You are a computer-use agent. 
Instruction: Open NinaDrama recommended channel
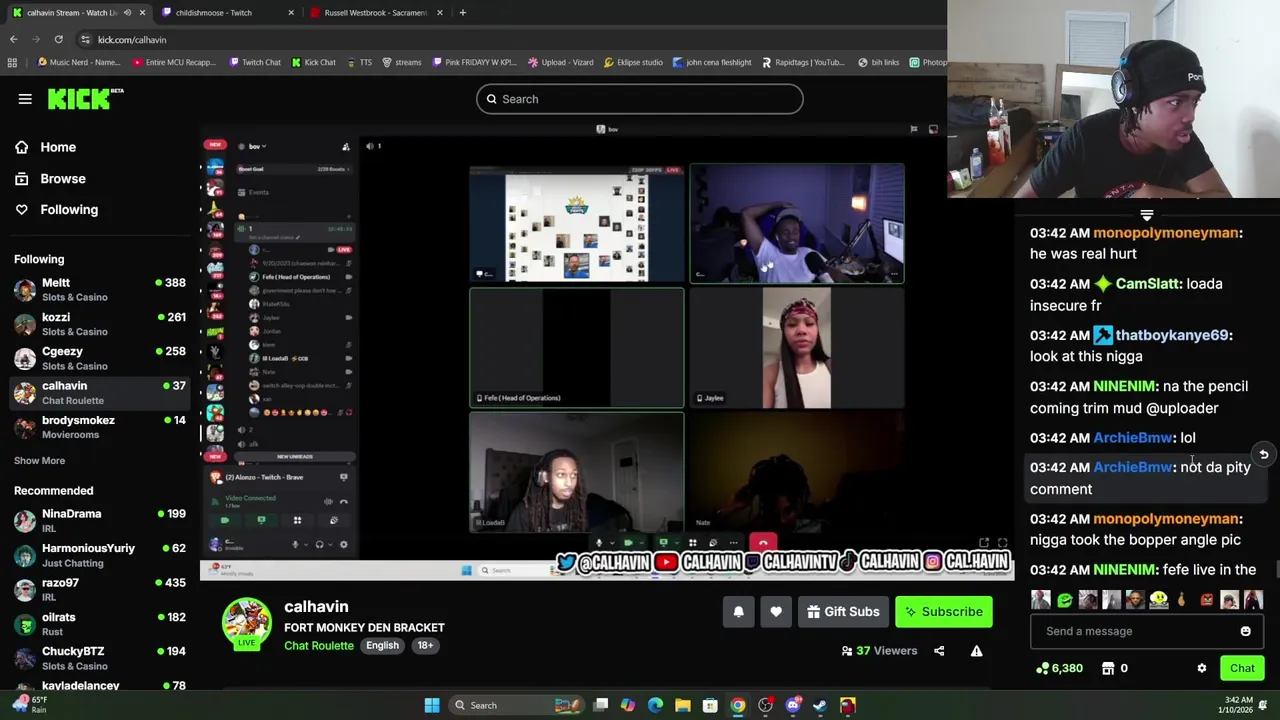tap(100, 520)
